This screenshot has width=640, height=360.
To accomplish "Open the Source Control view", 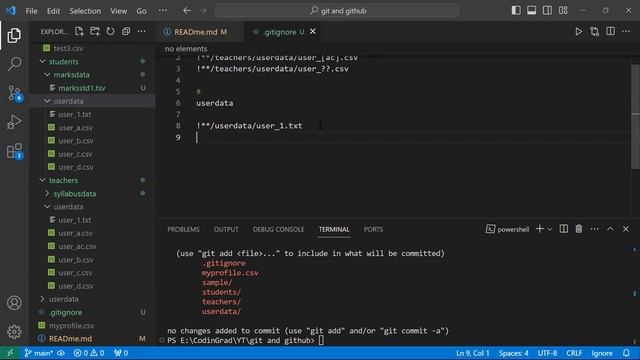I will 14,93.
